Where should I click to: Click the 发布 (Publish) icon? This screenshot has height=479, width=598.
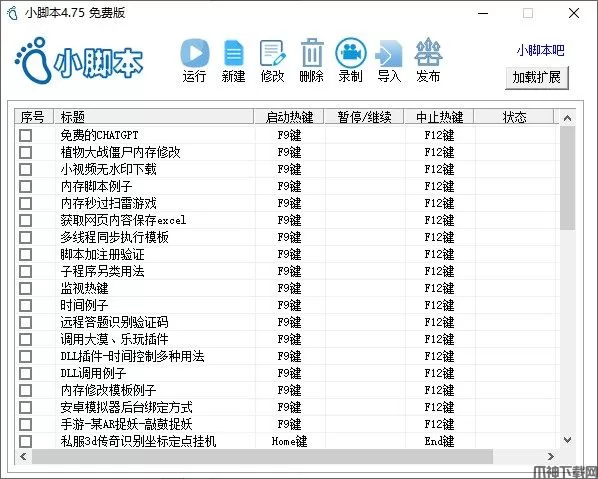click(x=428, y=52)
